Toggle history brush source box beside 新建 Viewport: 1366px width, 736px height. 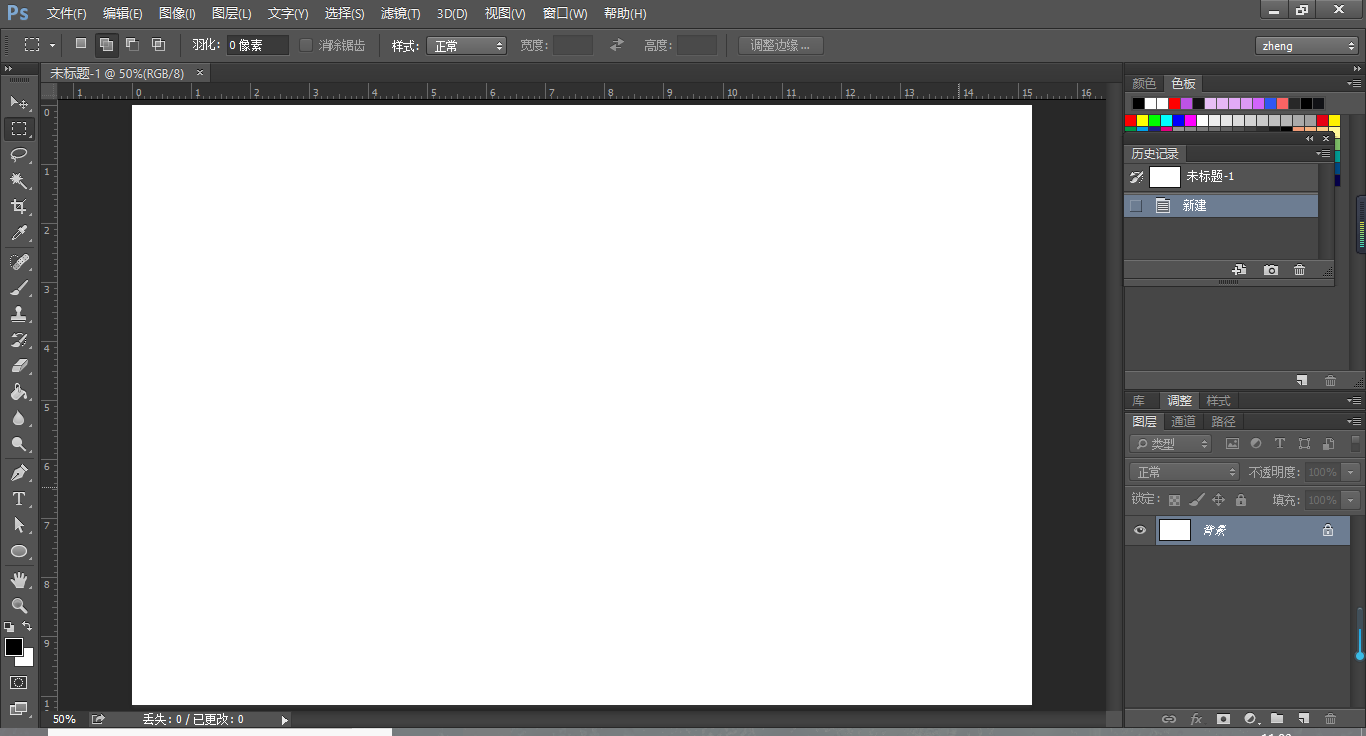1136,206
